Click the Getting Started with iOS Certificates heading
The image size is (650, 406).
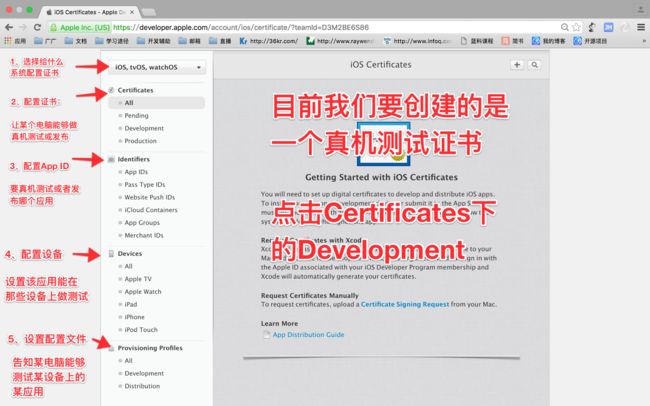tap(381, 177)
